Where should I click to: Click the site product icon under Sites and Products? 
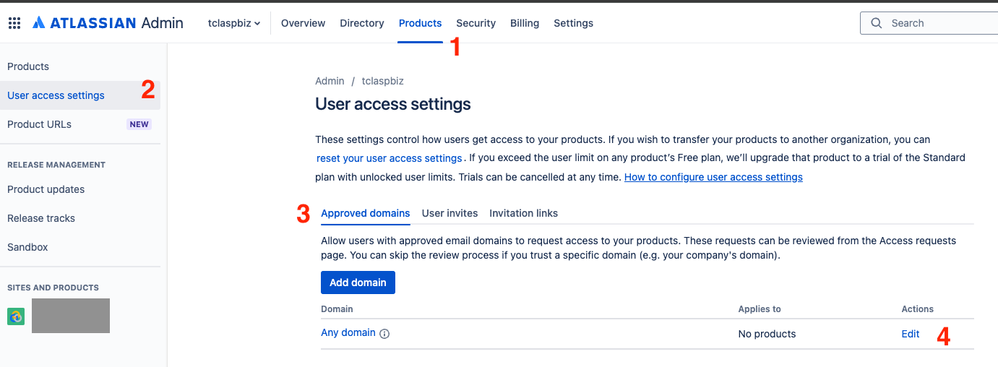(x=16, y=317)
